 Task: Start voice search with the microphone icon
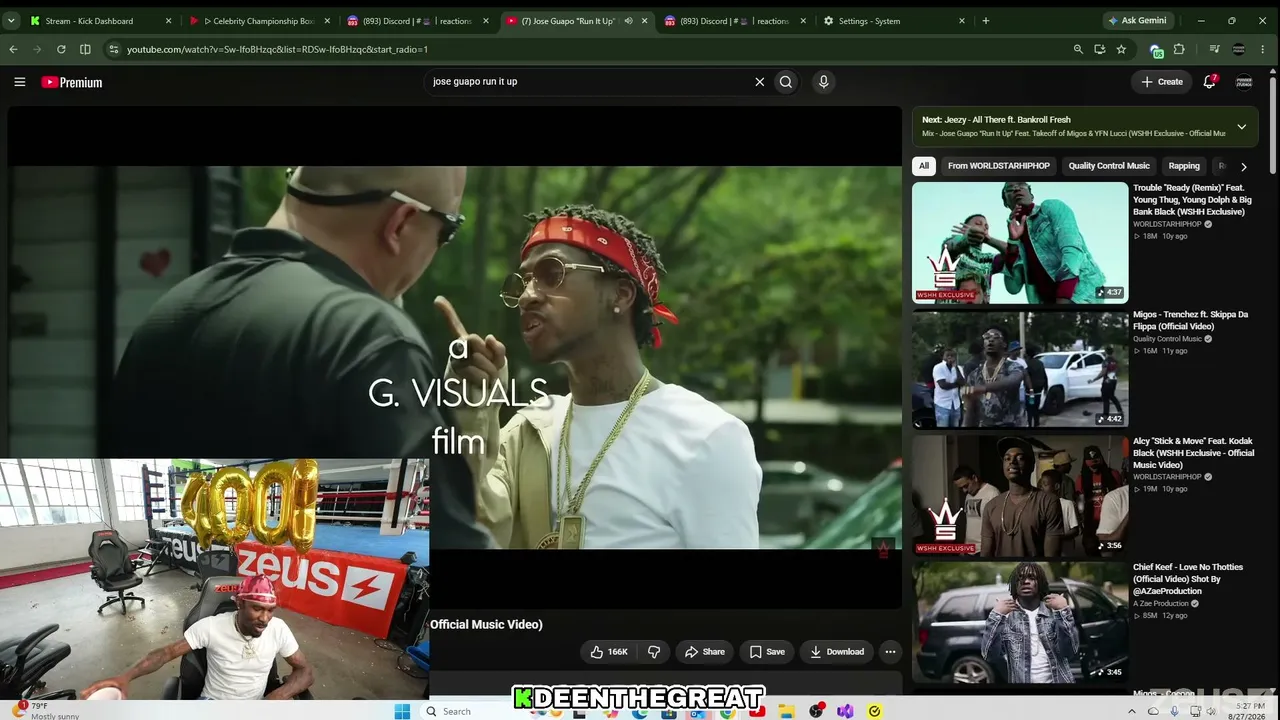coord(823,82)
